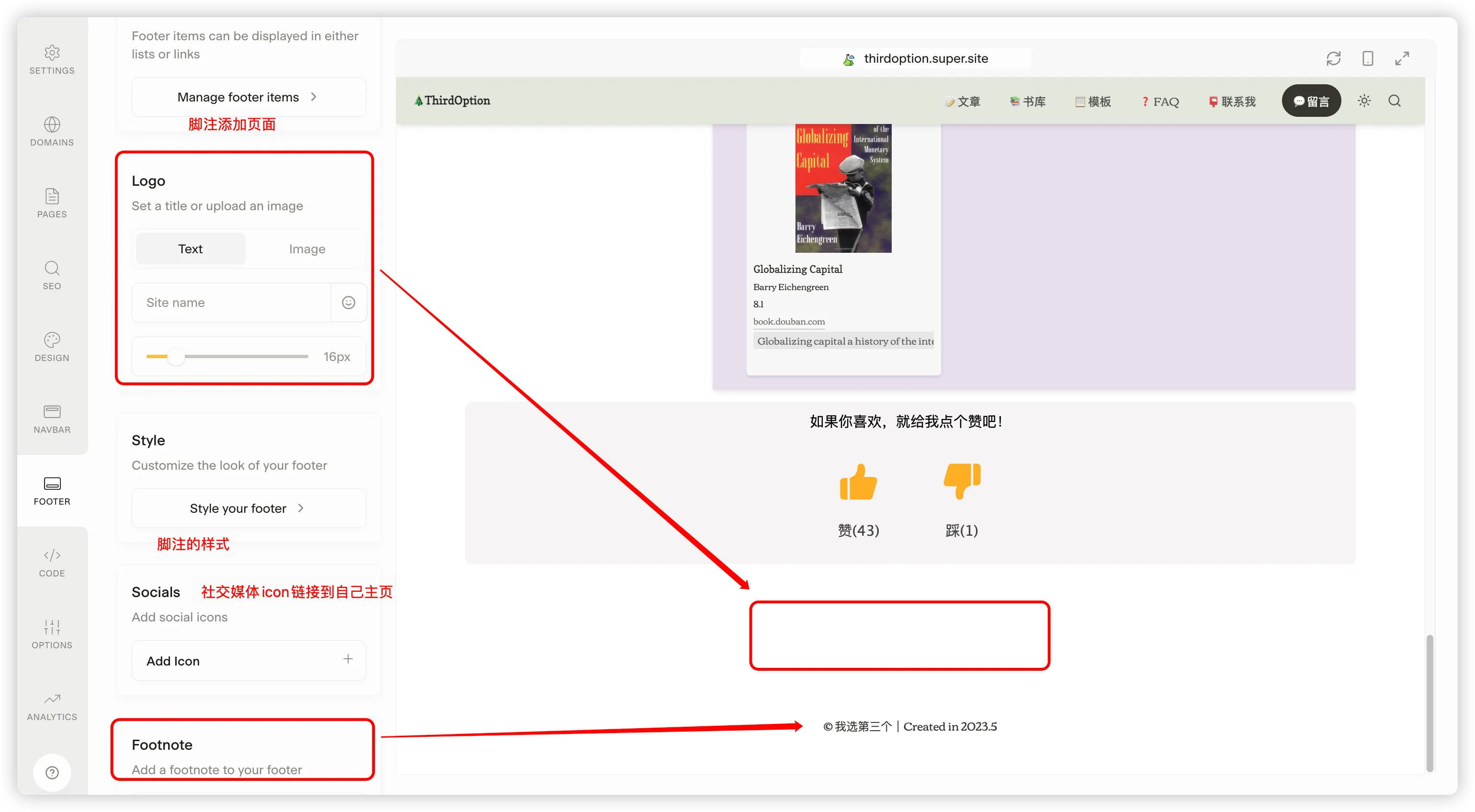Open the Code sidebar section

click(52, 563)
